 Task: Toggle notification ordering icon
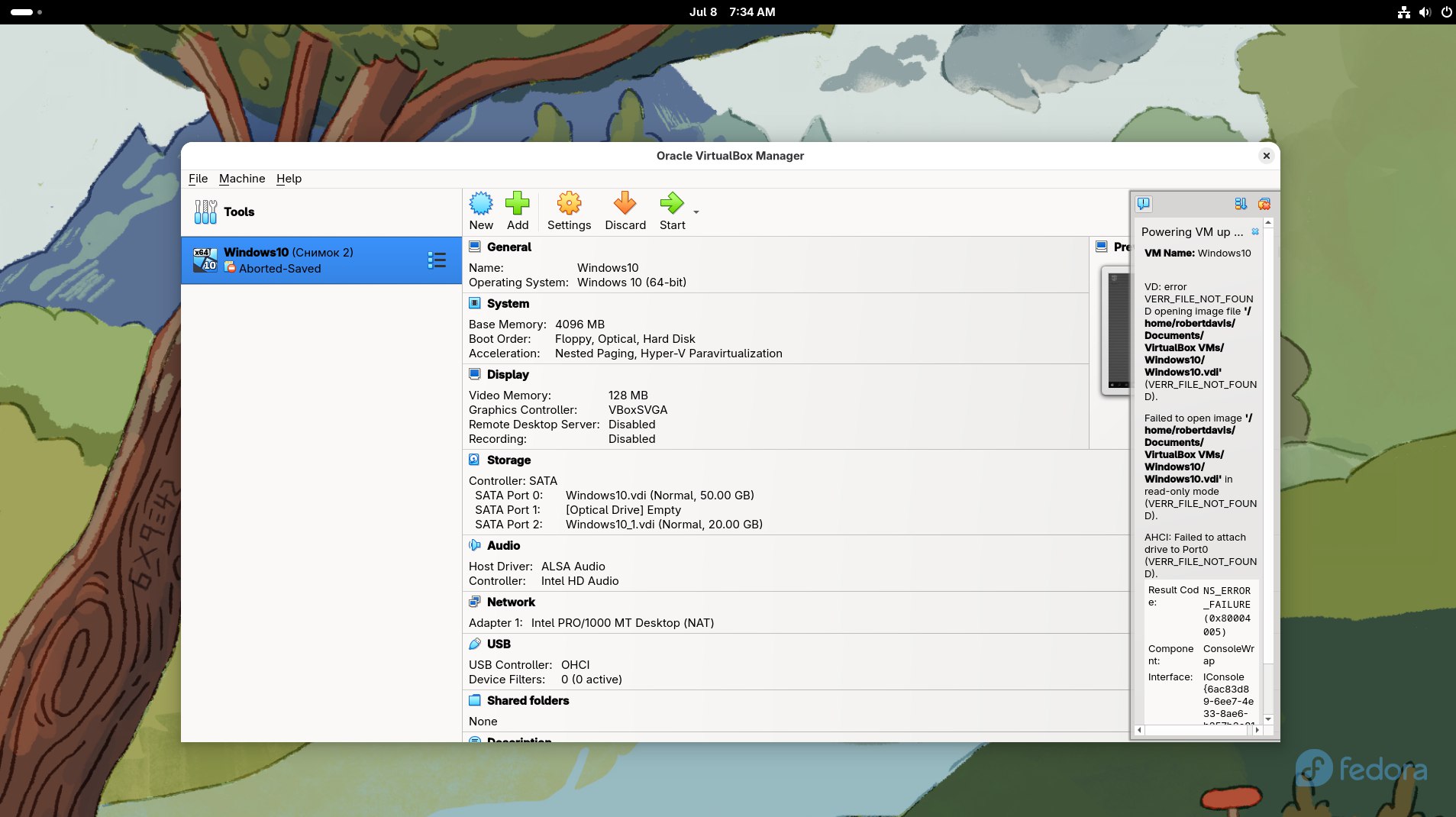pyautogui.click(x=1241, y=203)
